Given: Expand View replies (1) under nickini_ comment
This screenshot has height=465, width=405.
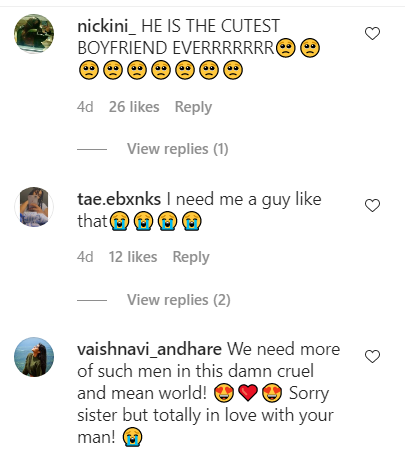Looking at the screenshot, I should point(178,149).
